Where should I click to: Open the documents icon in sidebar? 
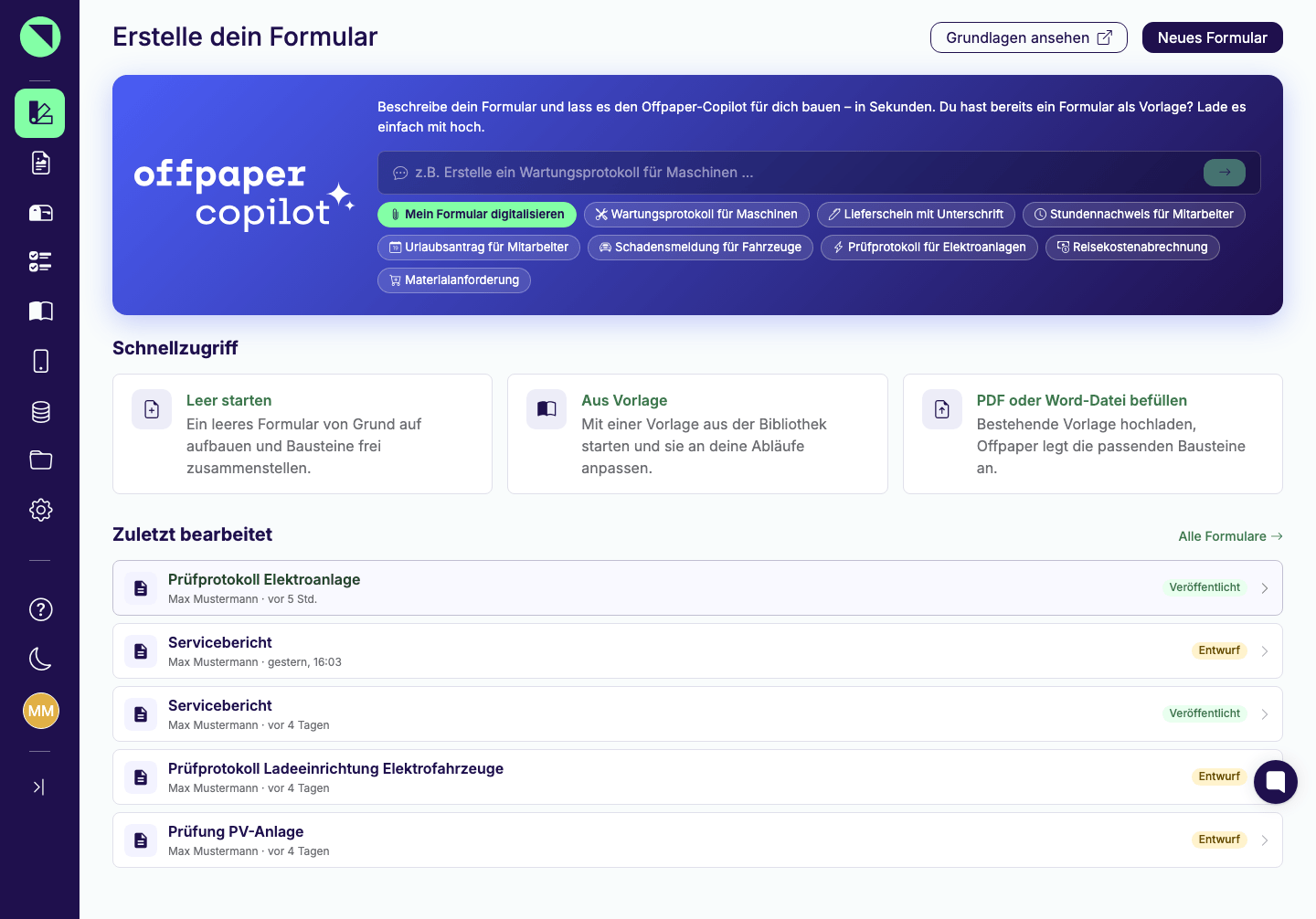[x=40, y=163]
